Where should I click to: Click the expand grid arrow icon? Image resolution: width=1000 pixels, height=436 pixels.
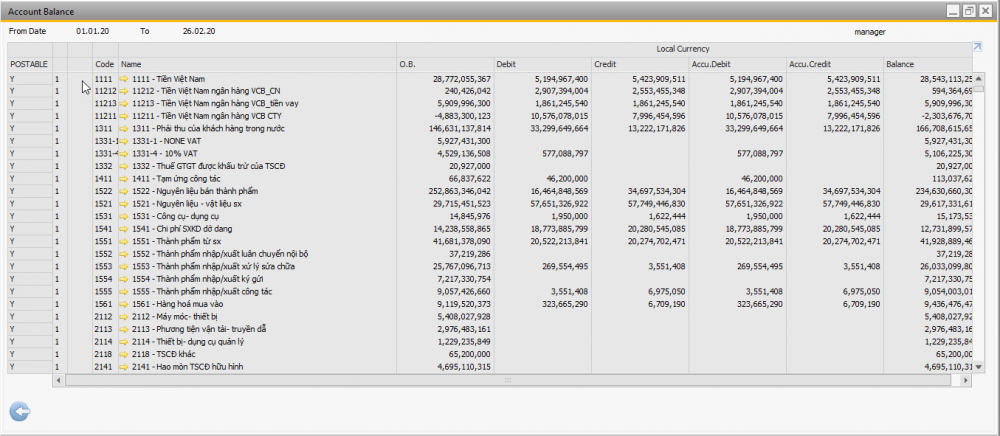(x=977, y=47)
